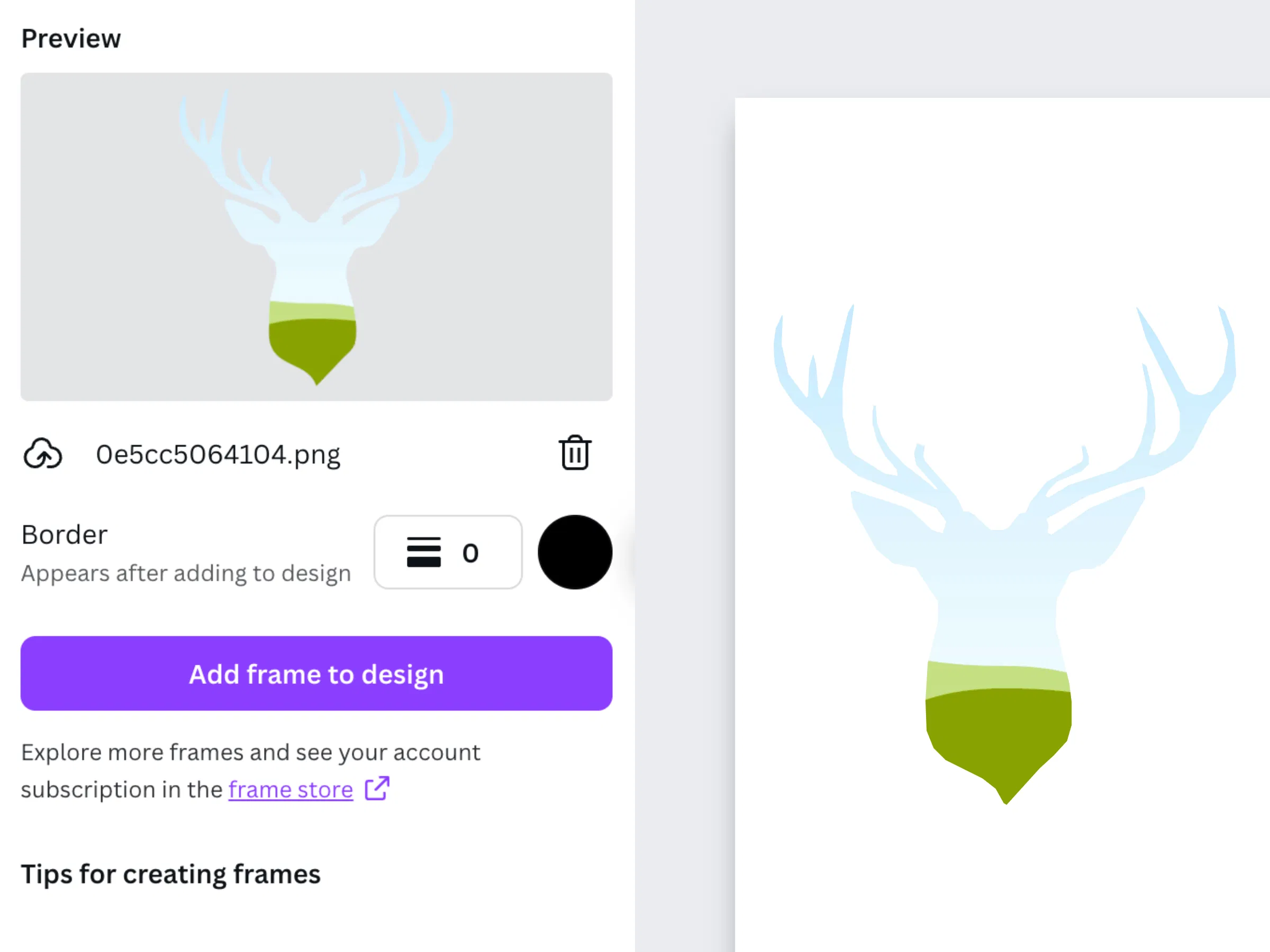Screen dimensions: 1270x952
Task: Click the Tips for creating frames heading
Action: coord(170,875)
